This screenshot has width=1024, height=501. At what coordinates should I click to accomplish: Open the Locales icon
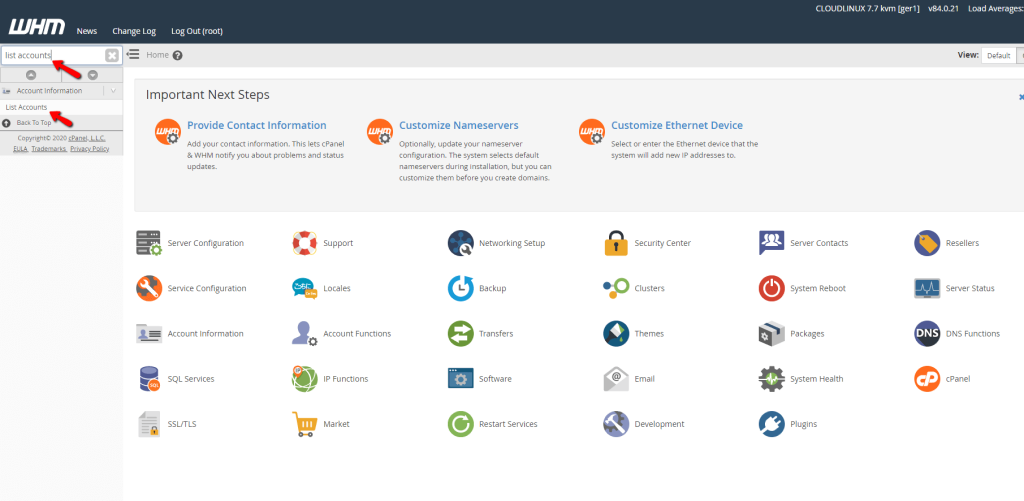tap(304, 288)
